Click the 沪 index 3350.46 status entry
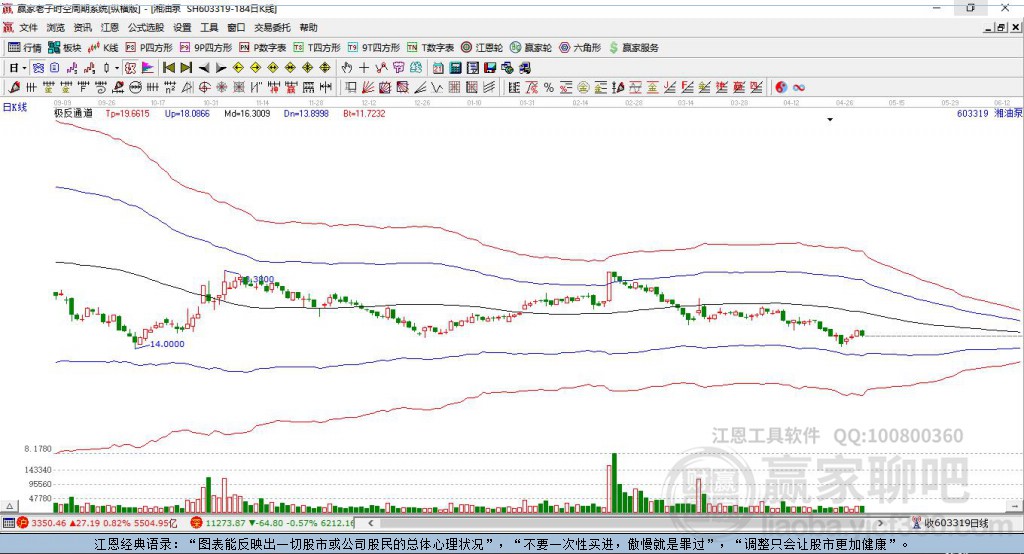Viewport: 1024px width, 554px height. 97,523
